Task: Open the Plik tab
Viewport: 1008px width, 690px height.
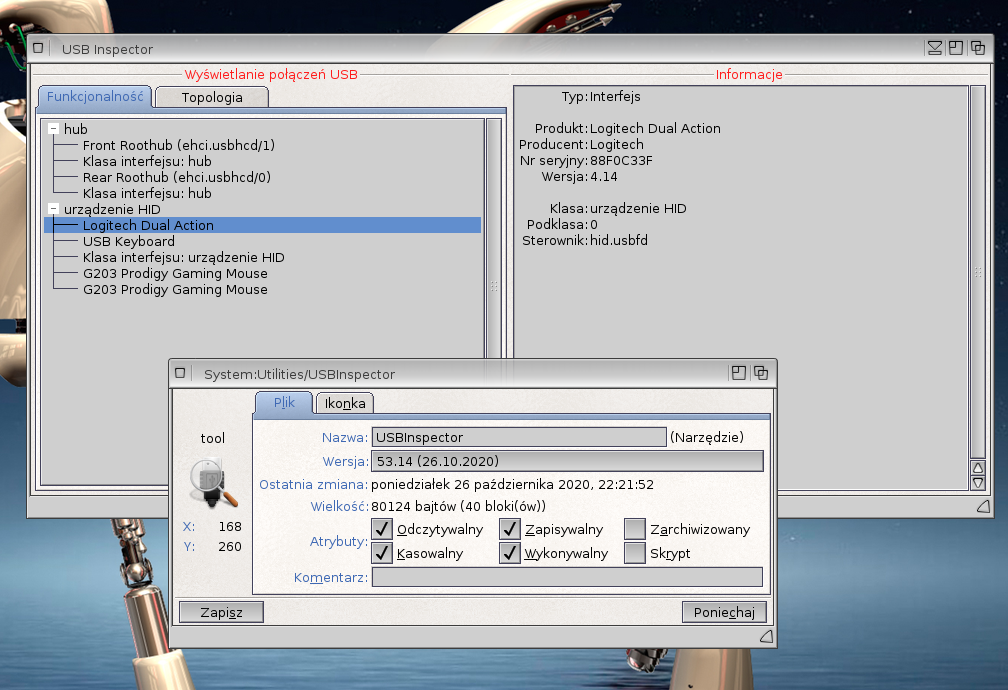Action: [284, 403]
